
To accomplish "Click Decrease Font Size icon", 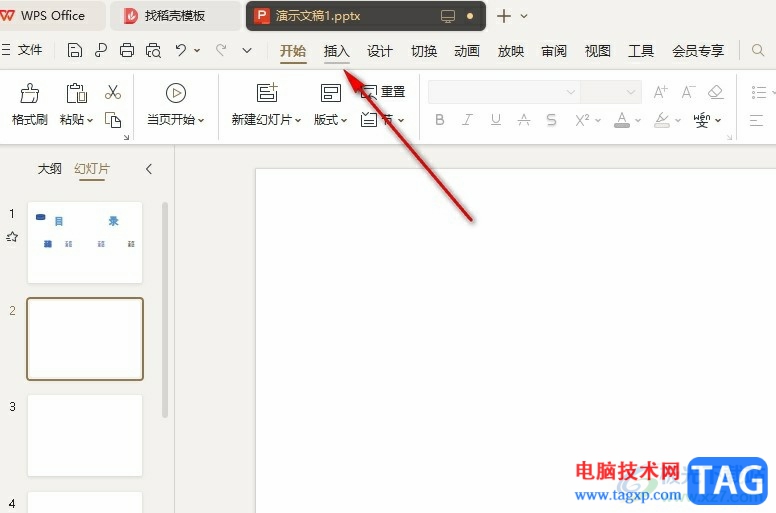I will (688, 92).
